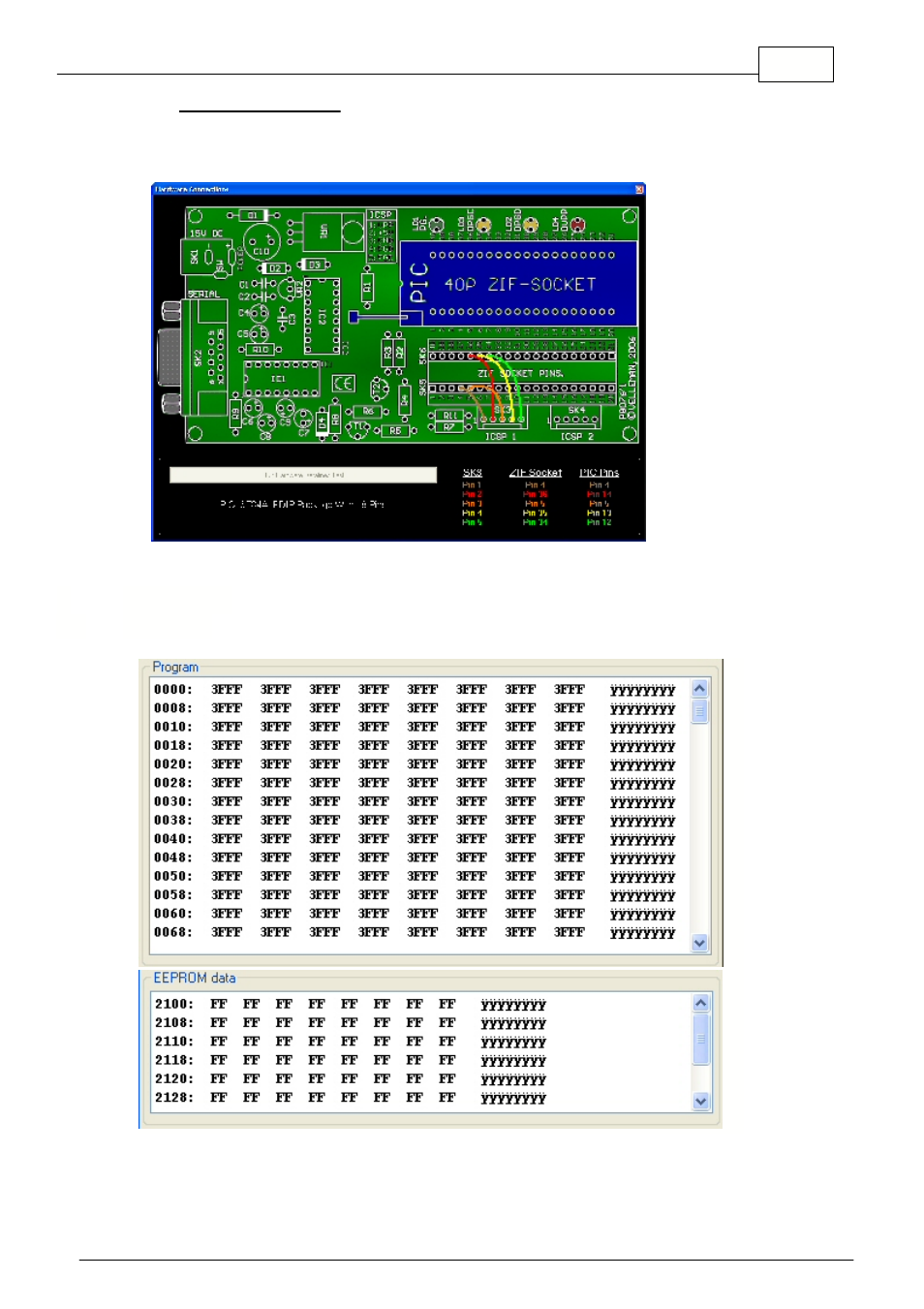Click the Program panel scrollbar thumb
The image size is (924, 1309).
click(700, 711)
